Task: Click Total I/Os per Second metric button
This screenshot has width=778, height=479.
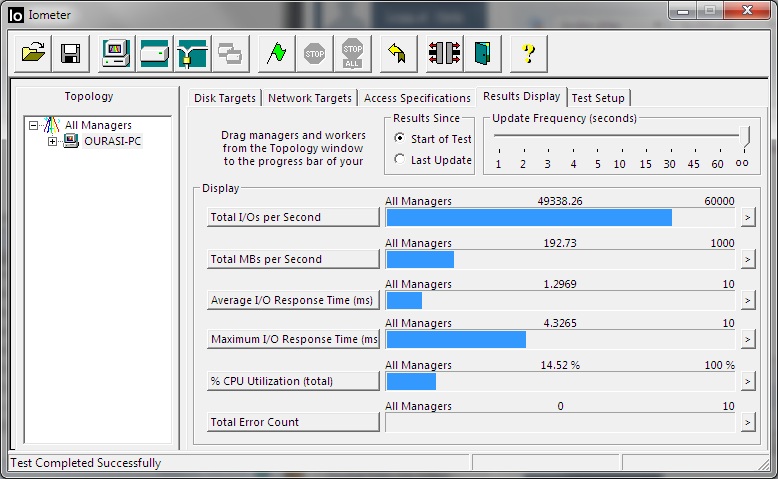Action: pos(293,217)
